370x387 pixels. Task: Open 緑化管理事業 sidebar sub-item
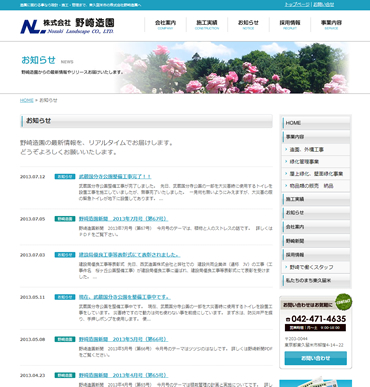pyautogui.click(x=316, y=161)
